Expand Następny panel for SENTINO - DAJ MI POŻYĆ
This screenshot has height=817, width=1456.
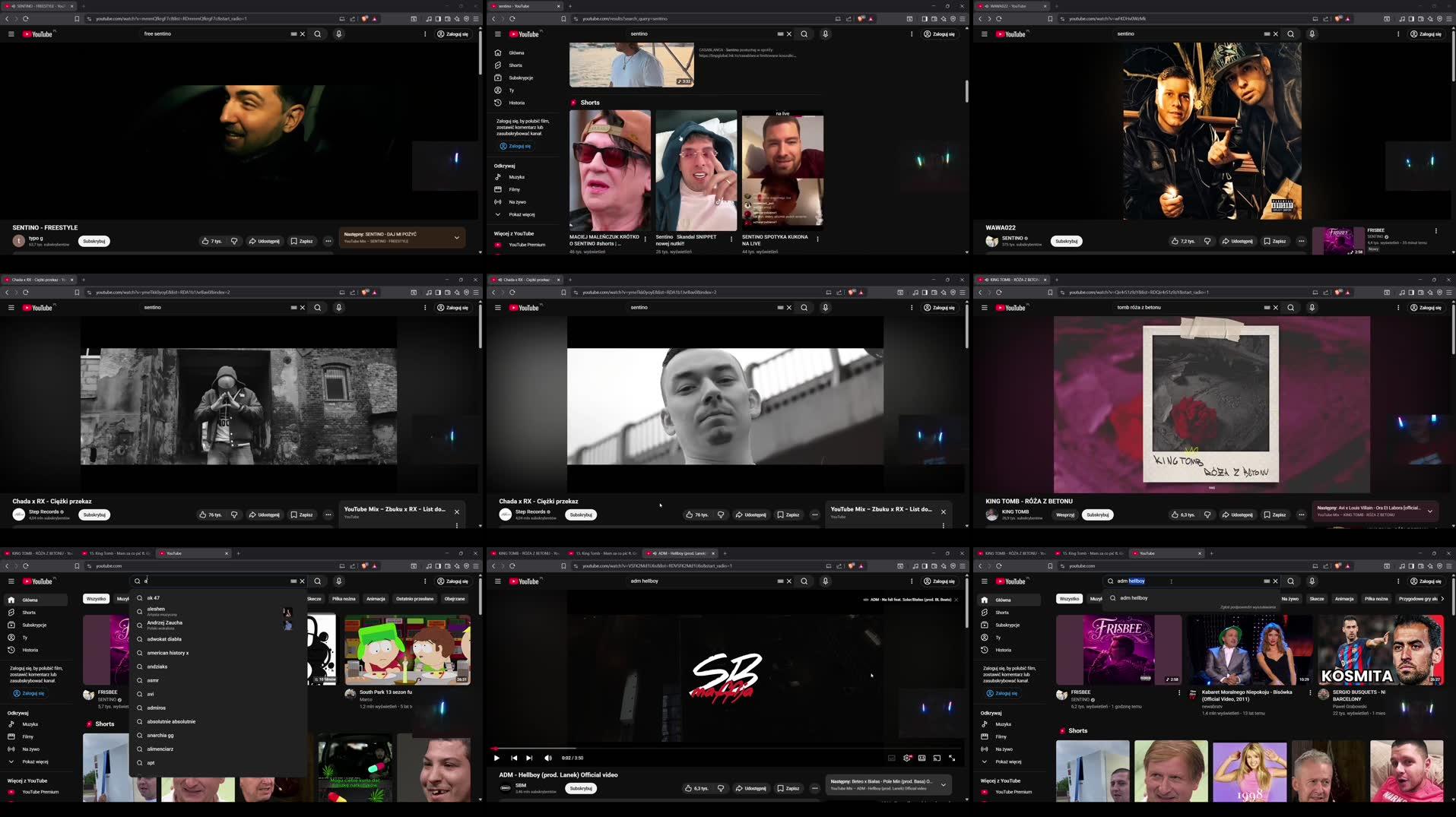(x=456, y=238)
